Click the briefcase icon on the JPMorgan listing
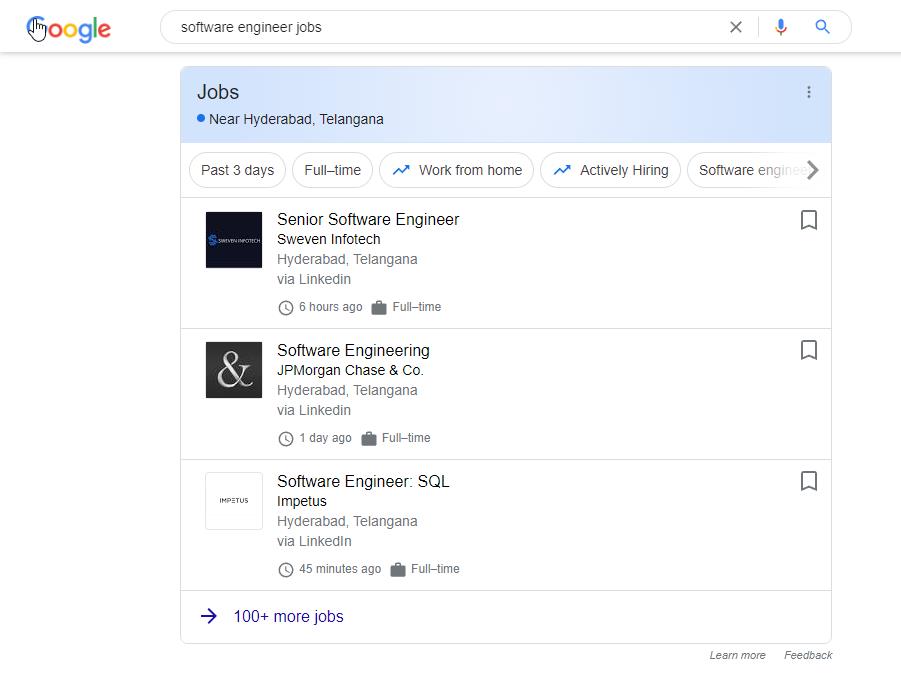 (x=381, y=438)
